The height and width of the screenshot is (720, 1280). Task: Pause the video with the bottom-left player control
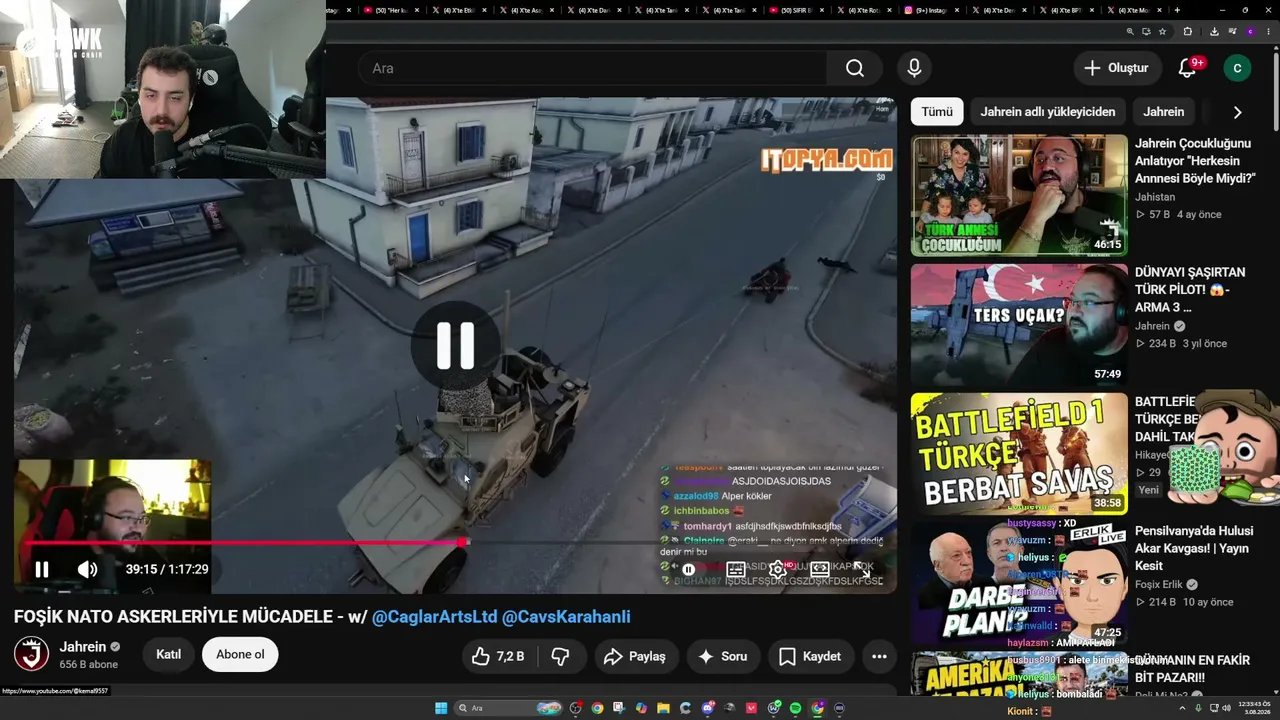(42, 569)
